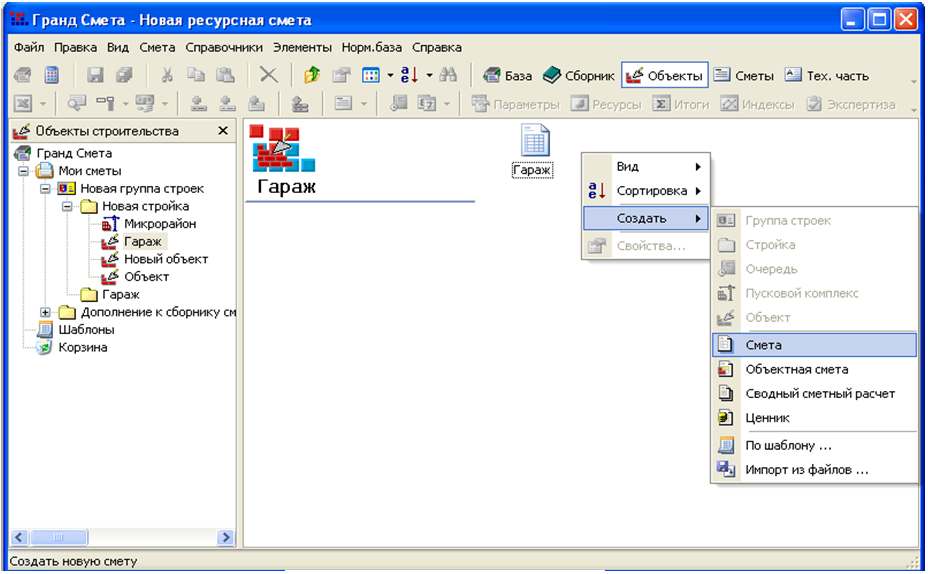928x574 pixels.
Task: Click the printer icon at toolbar start
Action: point(22,75)
